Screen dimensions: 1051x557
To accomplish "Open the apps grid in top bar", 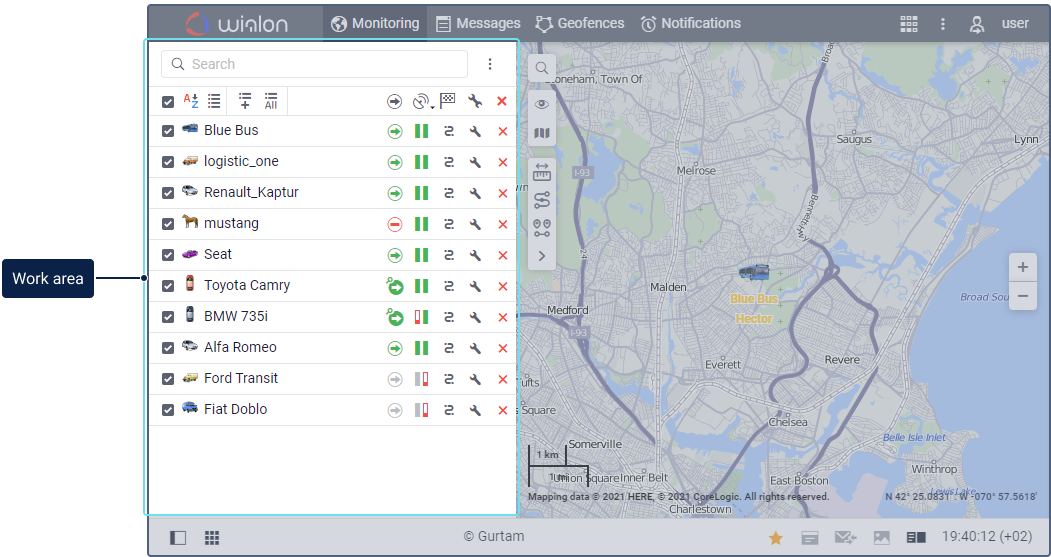I will (908, 24).
